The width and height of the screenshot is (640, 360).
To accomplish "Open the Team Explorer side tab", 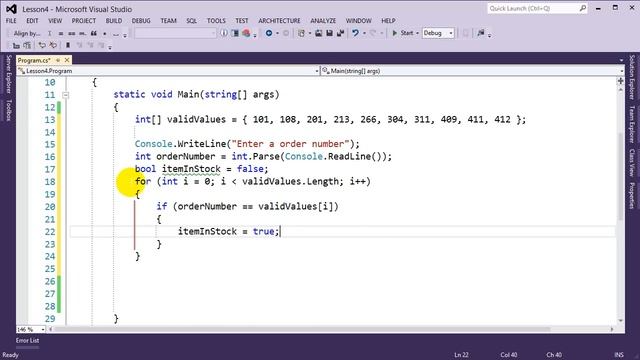I will click(632, 124).
